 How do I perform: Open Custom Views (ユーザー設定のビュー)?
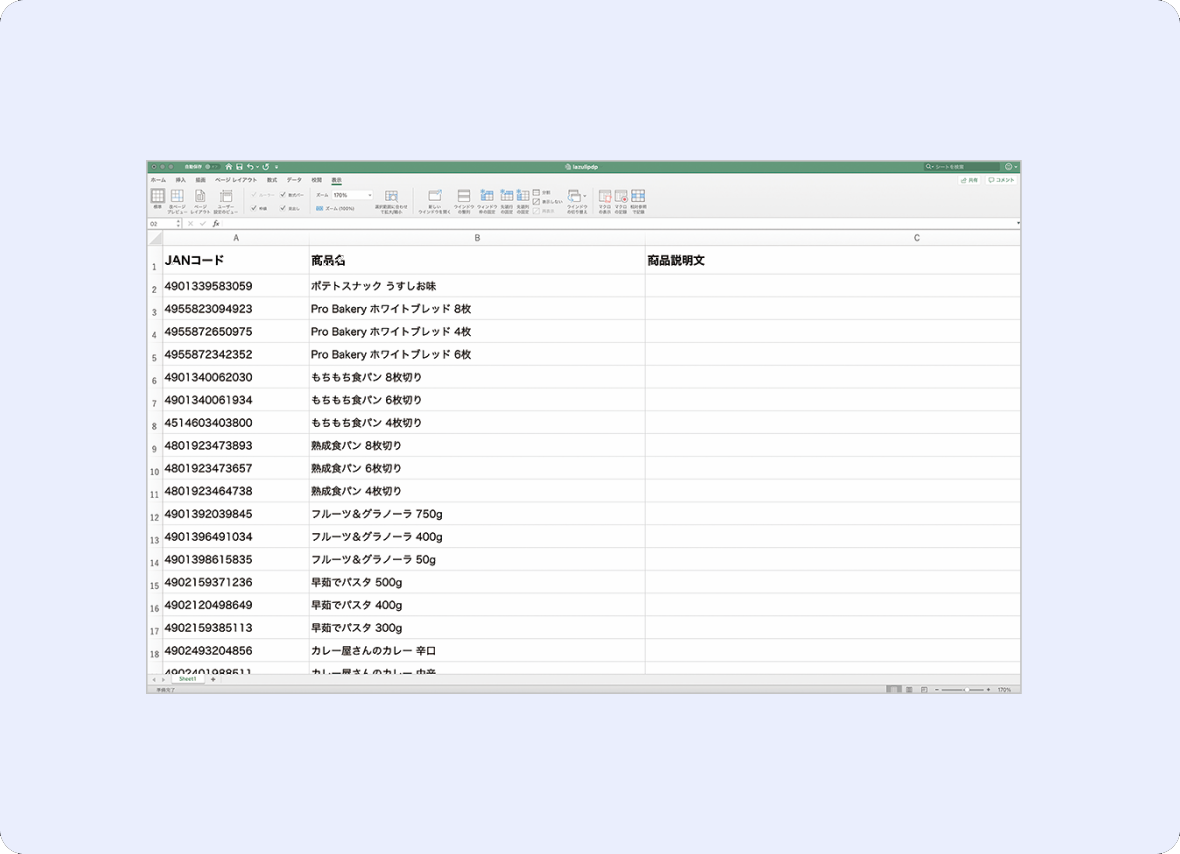click(226, 197)
